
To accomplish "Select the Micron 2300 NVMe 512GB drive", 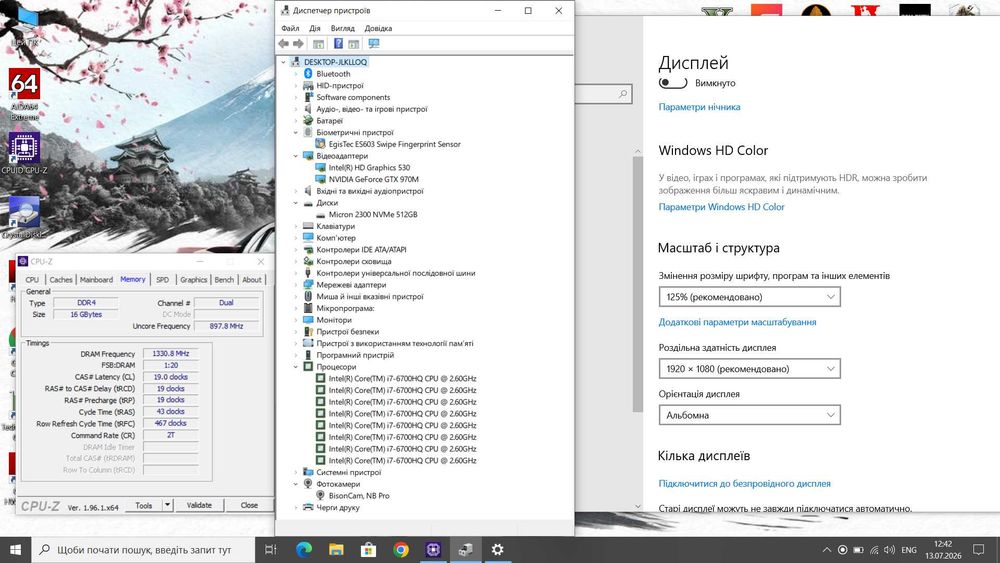I will coord(372,214).
